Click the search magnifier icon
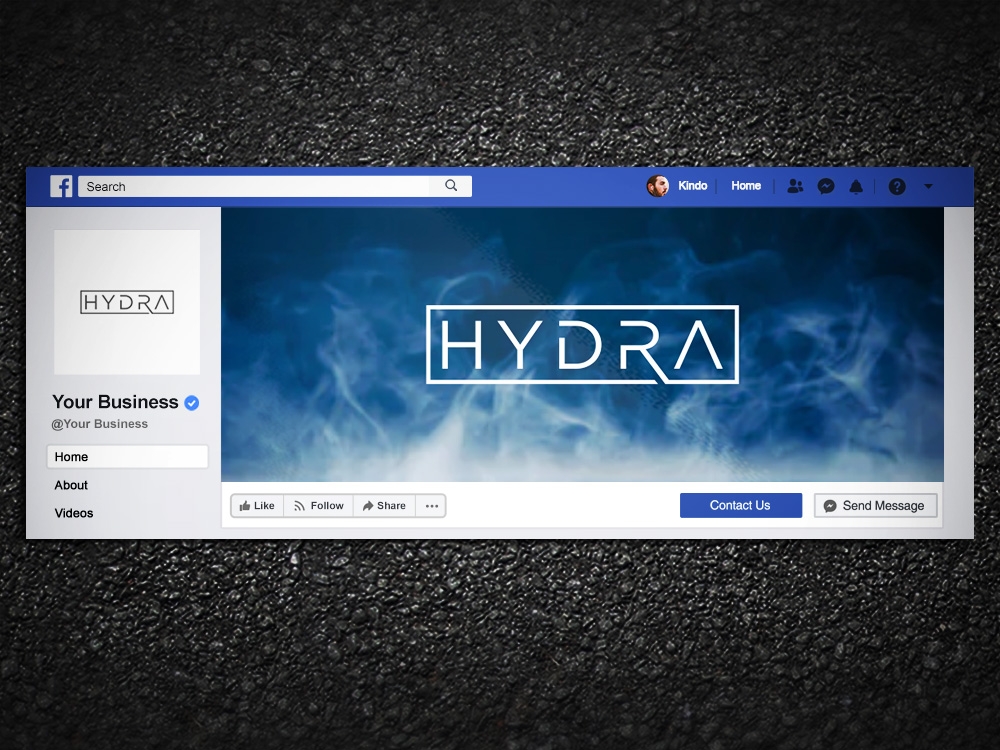Screen dimensions: 1000x750 [x=450, y=186]
